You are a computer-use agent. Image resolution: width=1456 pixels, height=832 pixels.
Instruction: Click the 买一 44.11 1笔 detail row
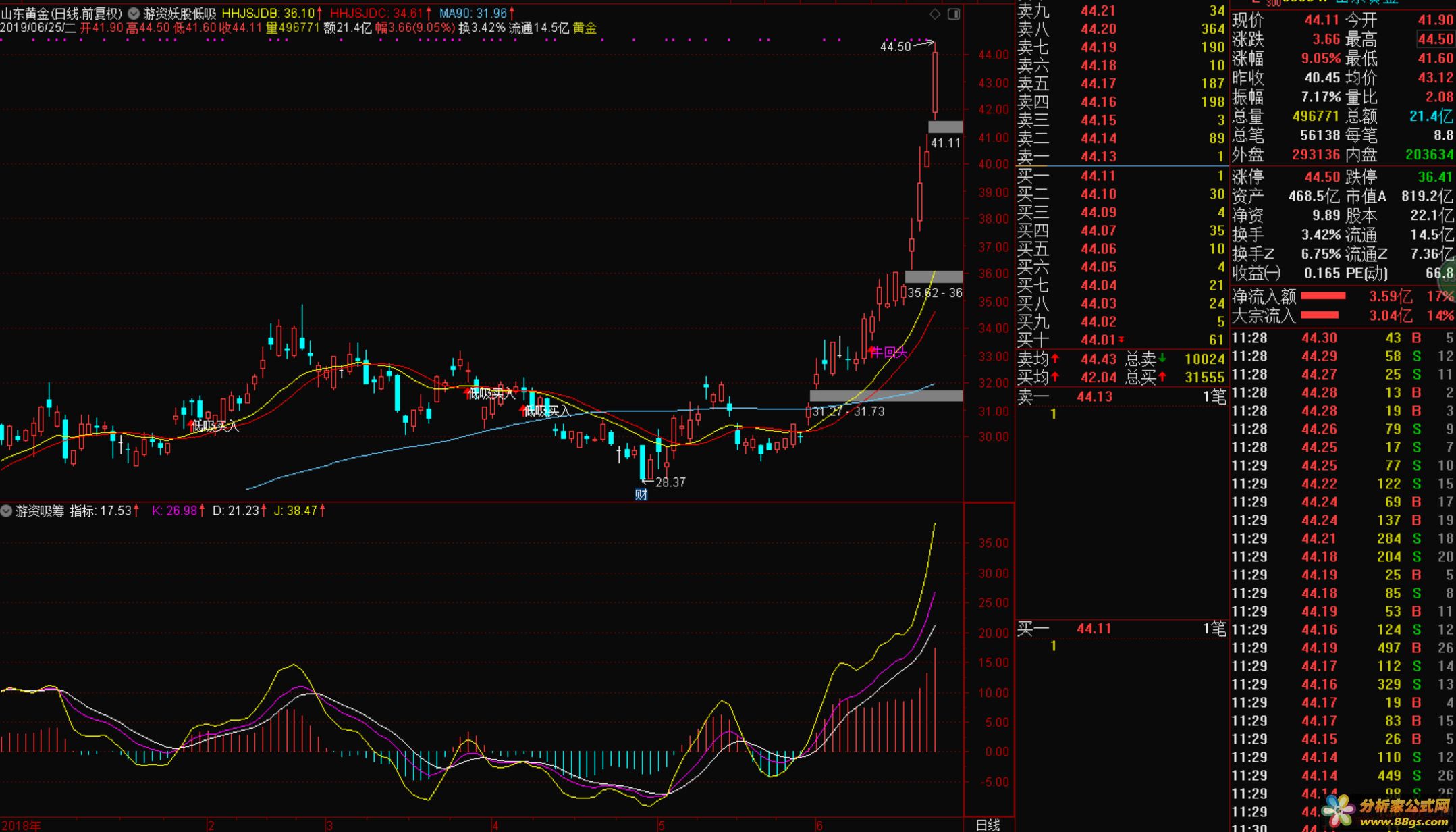click(1121, 629)
